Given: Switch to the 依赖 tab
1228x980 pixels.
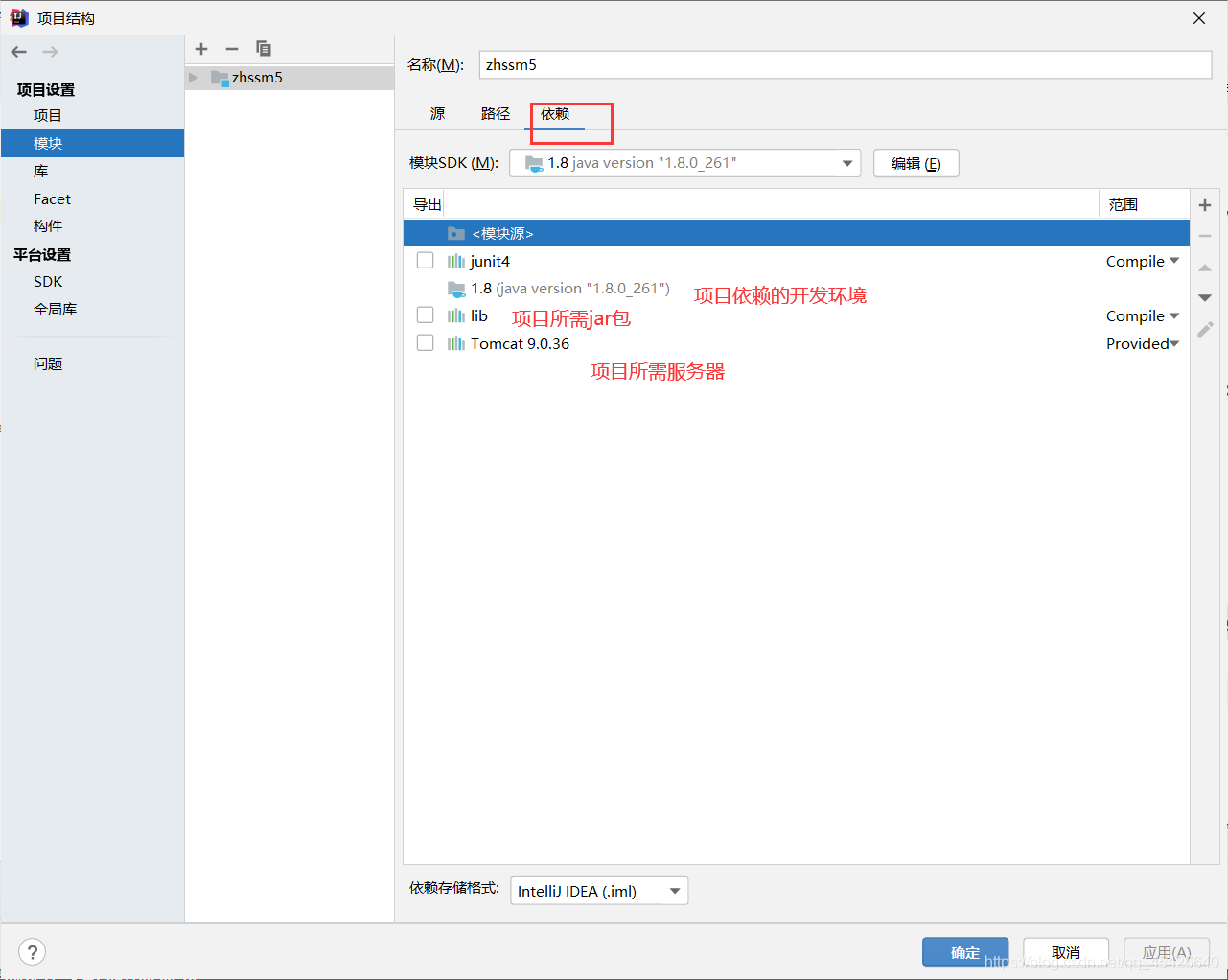Looking at the screenshot, I should pyautogui.click(x=555, y=114).
